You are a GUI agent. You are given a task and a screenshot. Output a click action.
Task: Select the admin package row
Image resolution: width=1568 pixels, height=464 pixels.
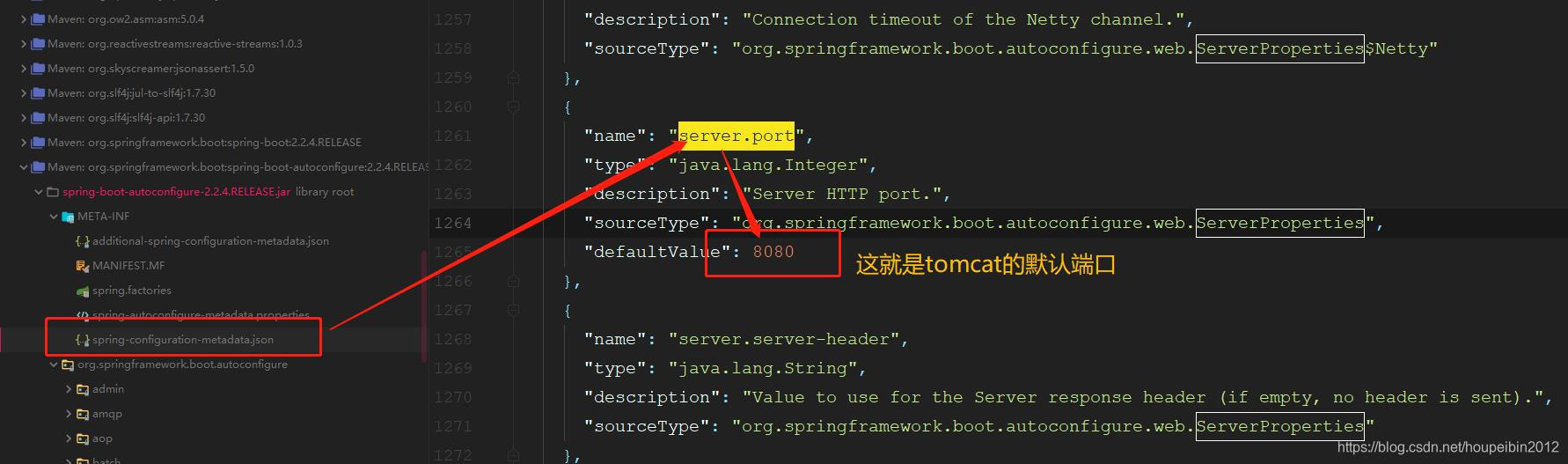click(108, 388)
